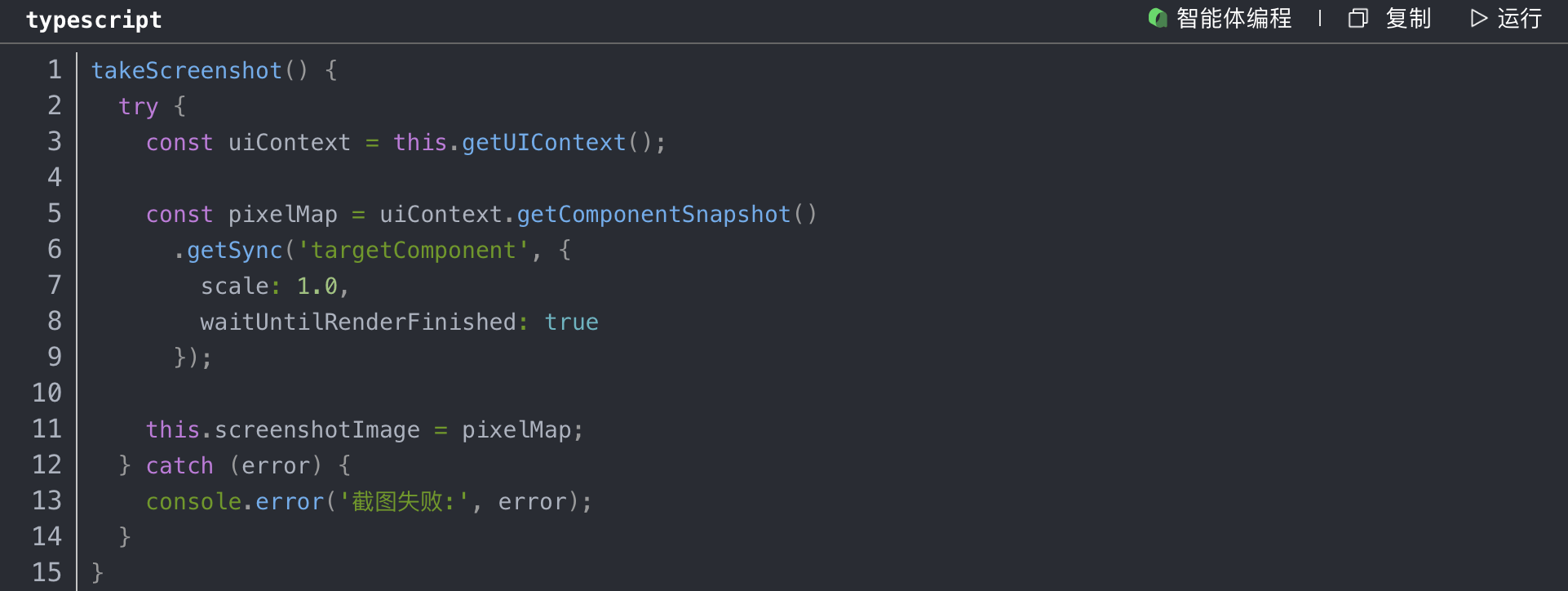
Task: Click the 运行 text button
Action: pos(1519,18)
